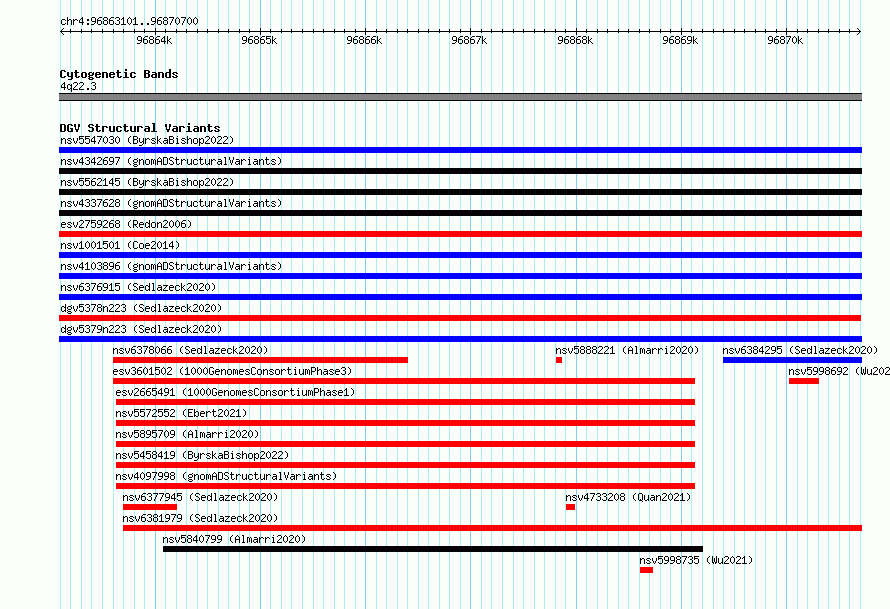Click the small red marker under nsv5888221
Viewport: 890px width, 609px height.
tap(559, 360)
